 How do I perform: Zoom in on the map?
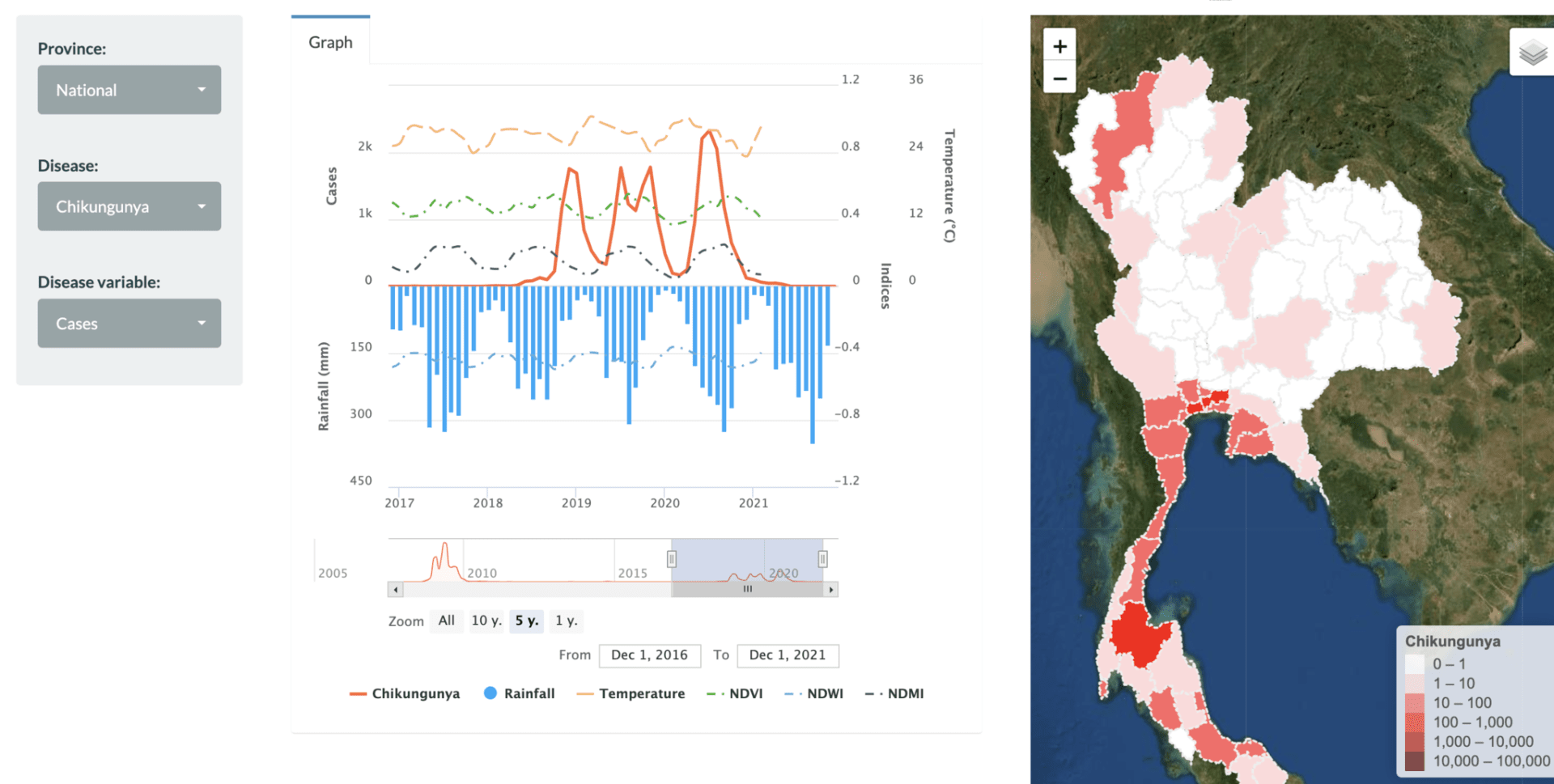click(1059, 46)
